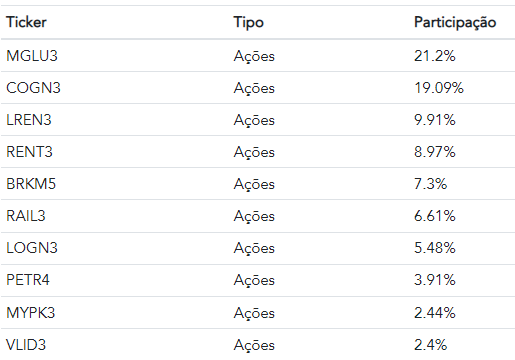Click the 5.48% participation value
Screen dimensions: 515x360
[435, 248]
